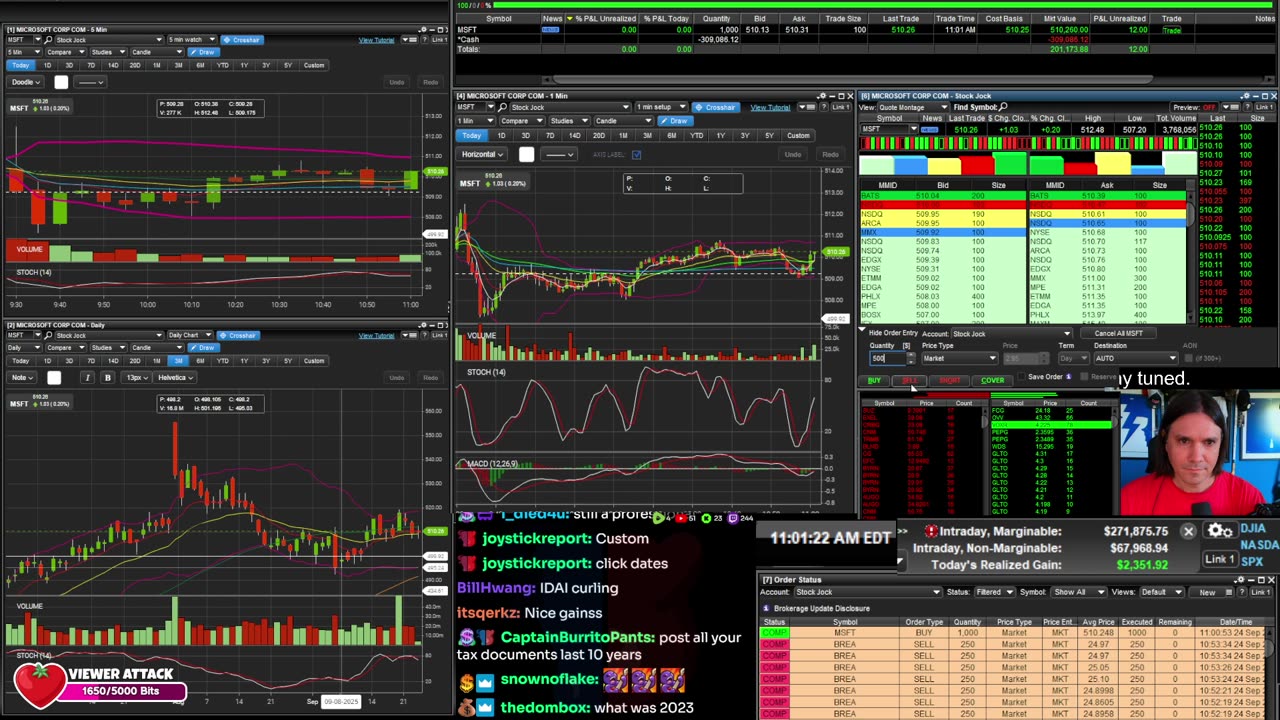
Task: Click the BUY order button
Action: (x=875, y=381)
